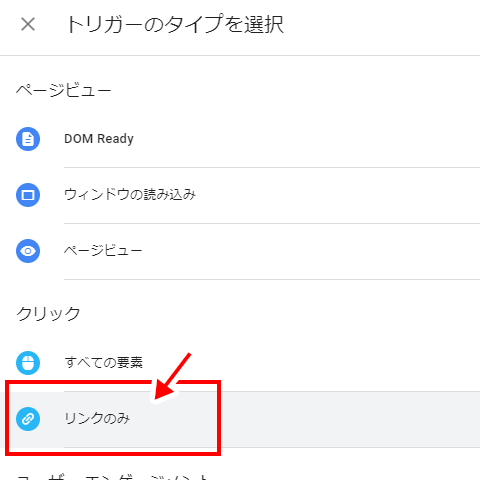Click the トリガーのタイプを選択 panel title
480x480 pixels.
click(175, 24)
